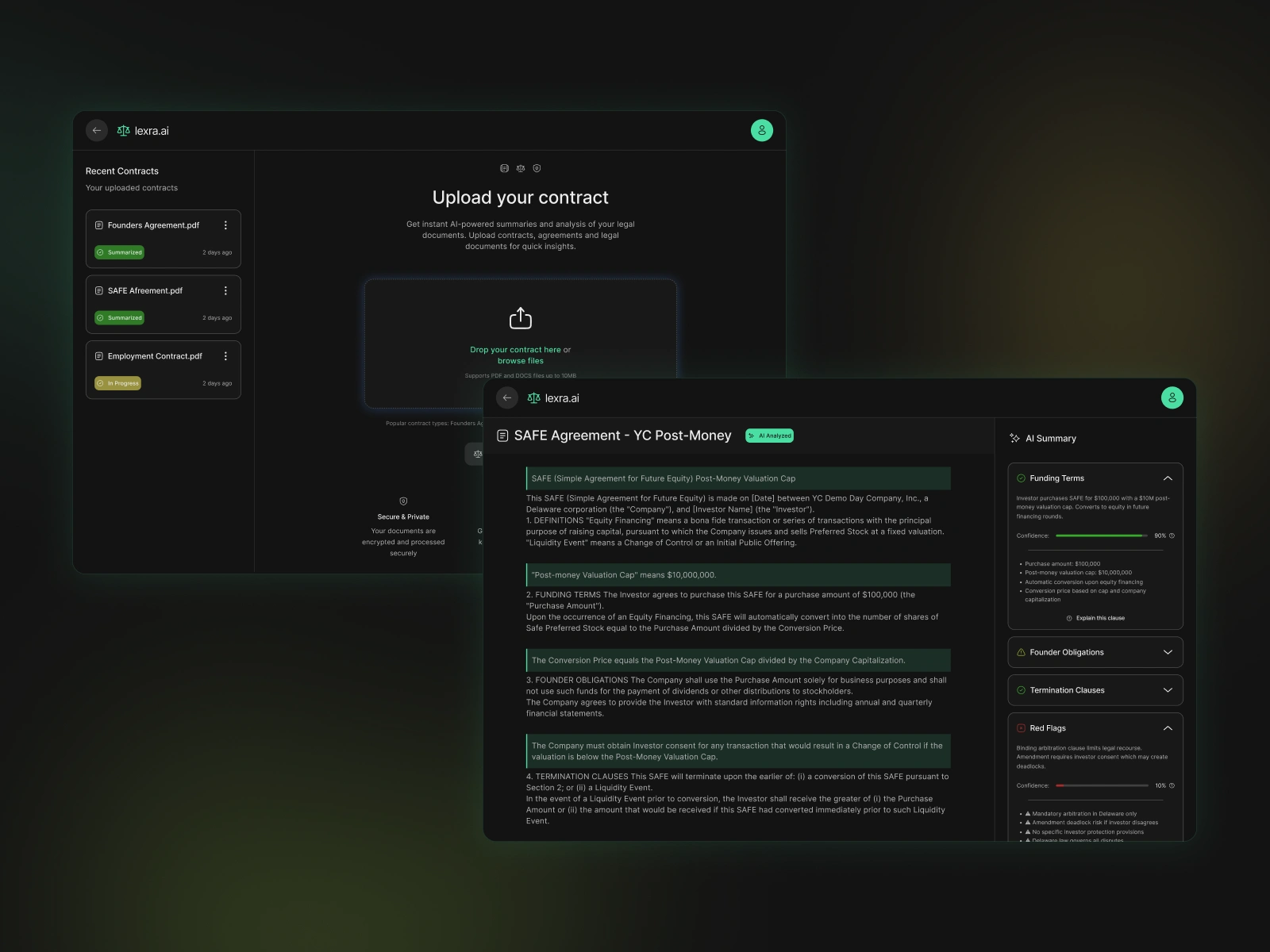
Task: Click the scales icon above Upload your contract
Action: (x=521, y=168)
